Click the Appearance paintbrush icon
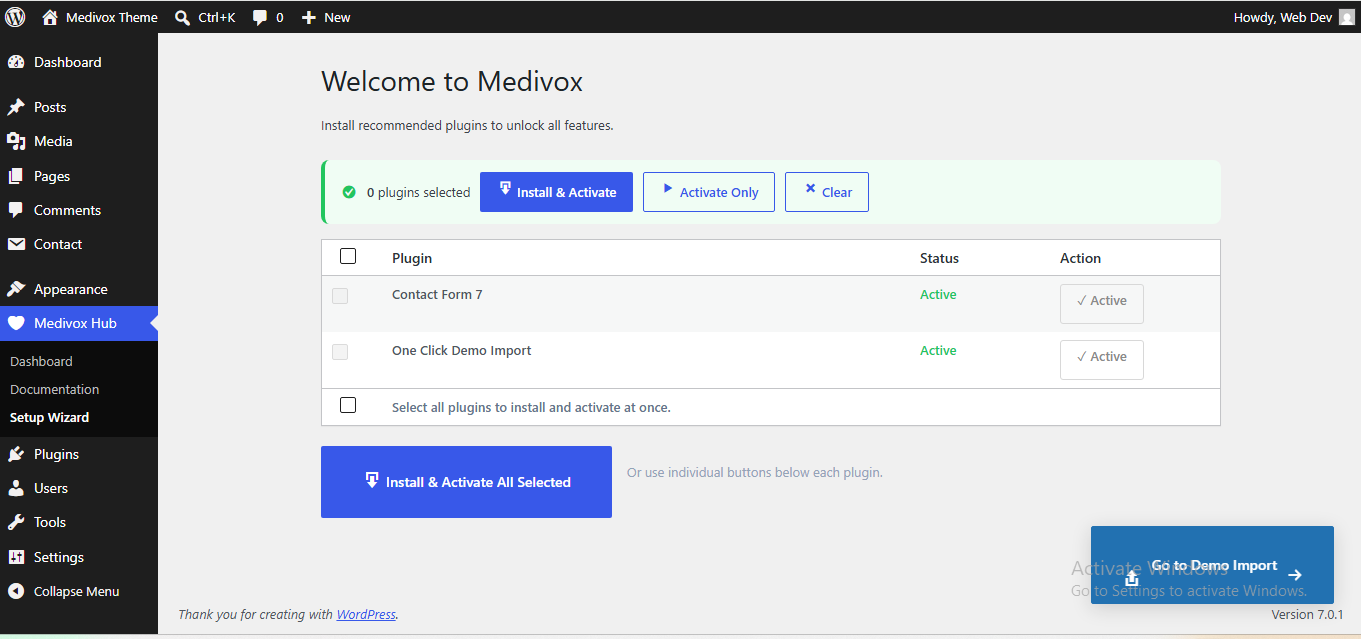Screen dimensions: 1361x639 pyautogui.click(x=15, y=289)
